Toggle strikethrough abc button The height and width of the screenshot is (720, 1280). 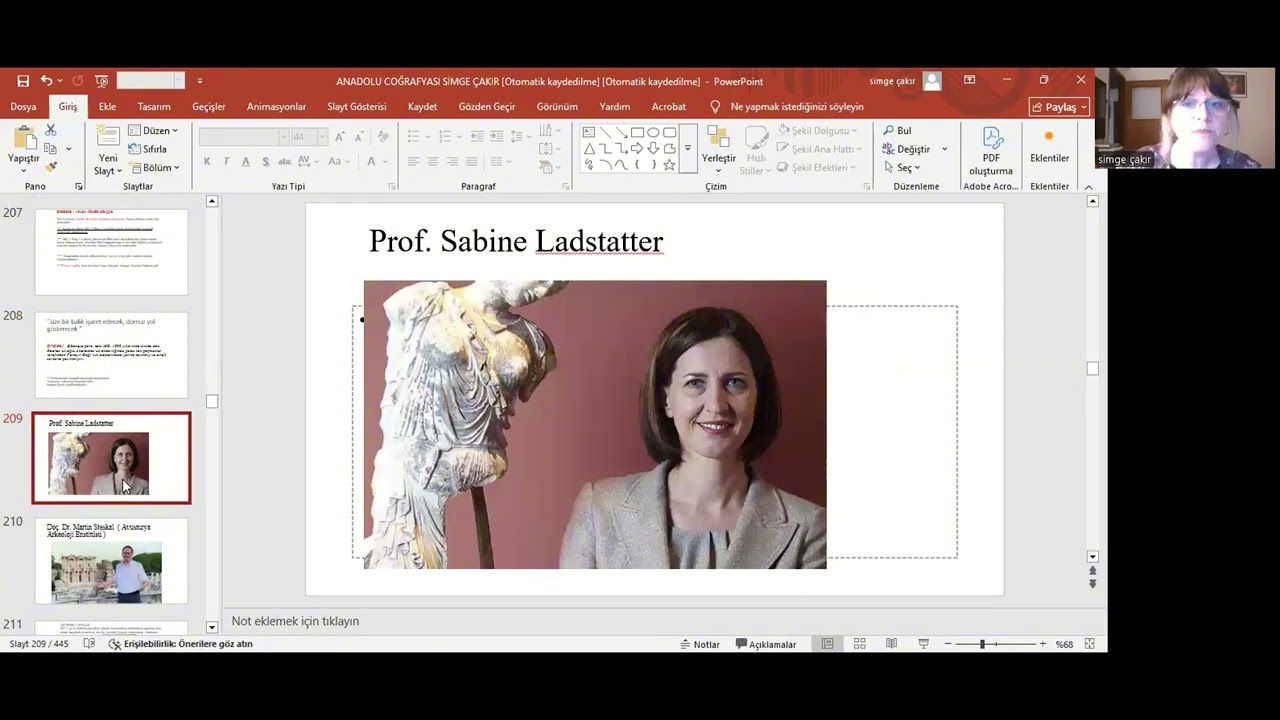[285, 161]
